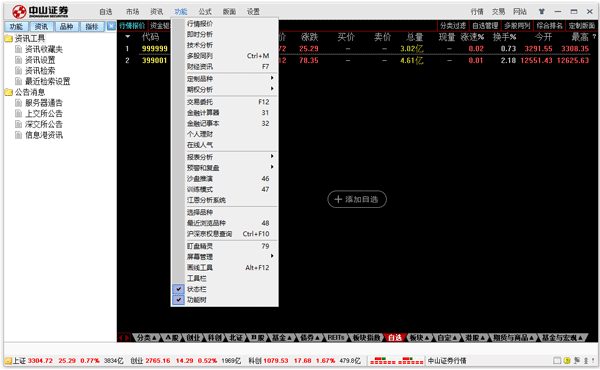Open the 债券 tab dropdown at bottom

(x=318, y=338)
